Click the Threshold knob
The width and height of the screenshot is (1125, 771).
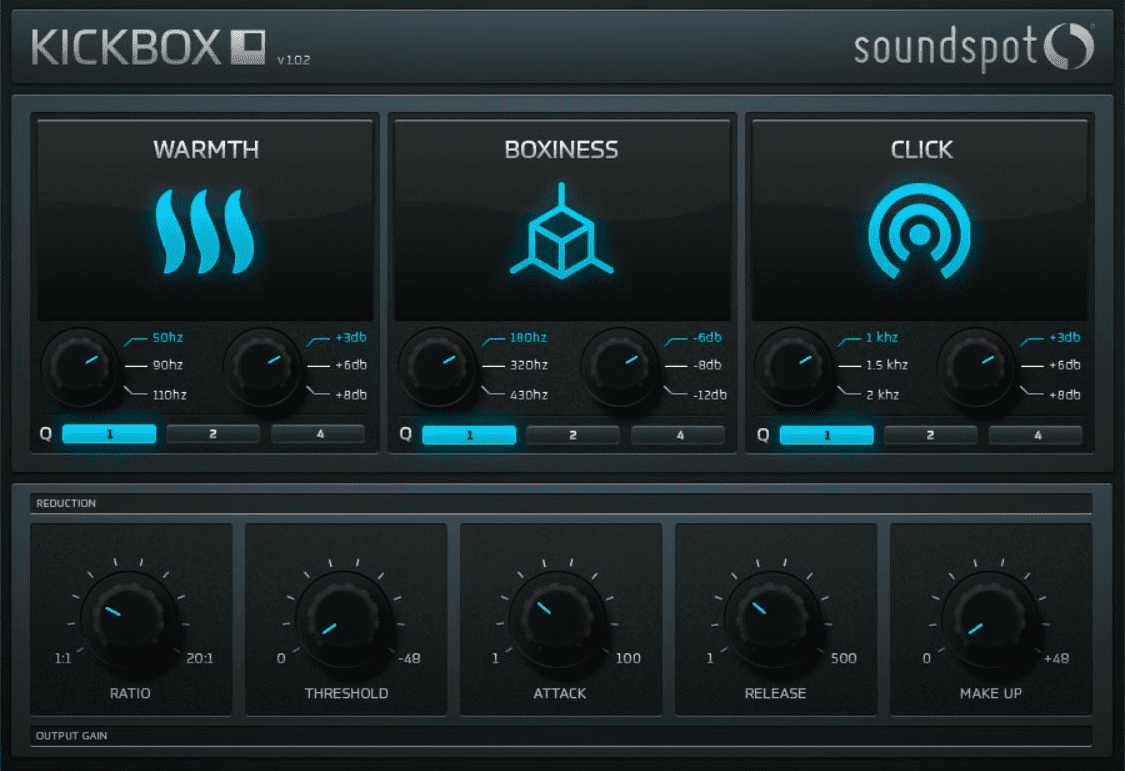pyautogui.click(x=344, y=620)
